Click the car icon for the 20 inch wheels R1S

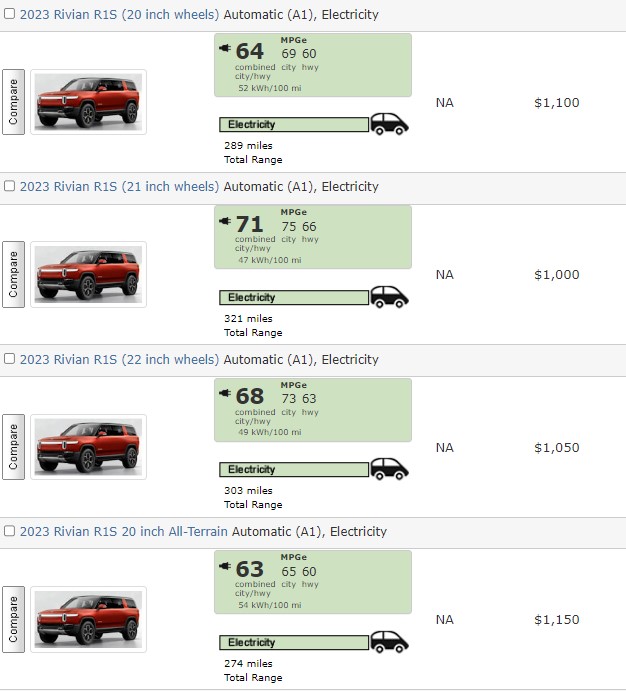pyautogui.click(x=390, y=124)
